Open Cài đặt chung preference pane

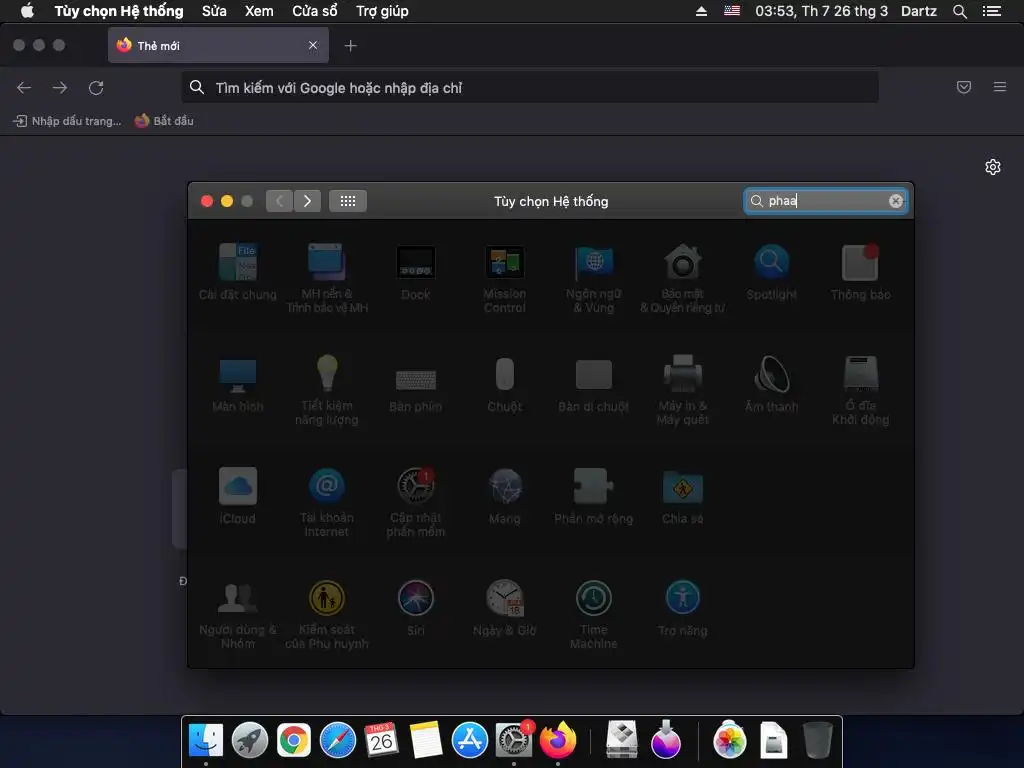click(238, 272)
